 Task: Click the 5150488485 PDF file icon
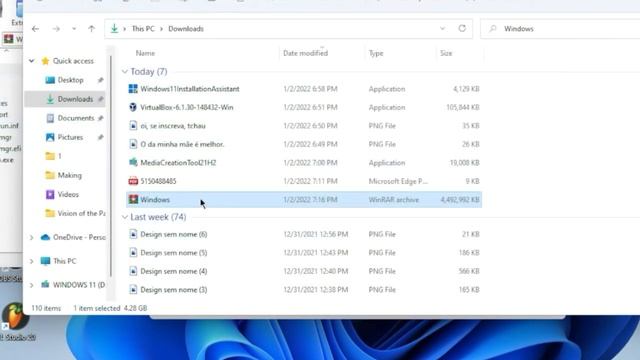point(133,181)
